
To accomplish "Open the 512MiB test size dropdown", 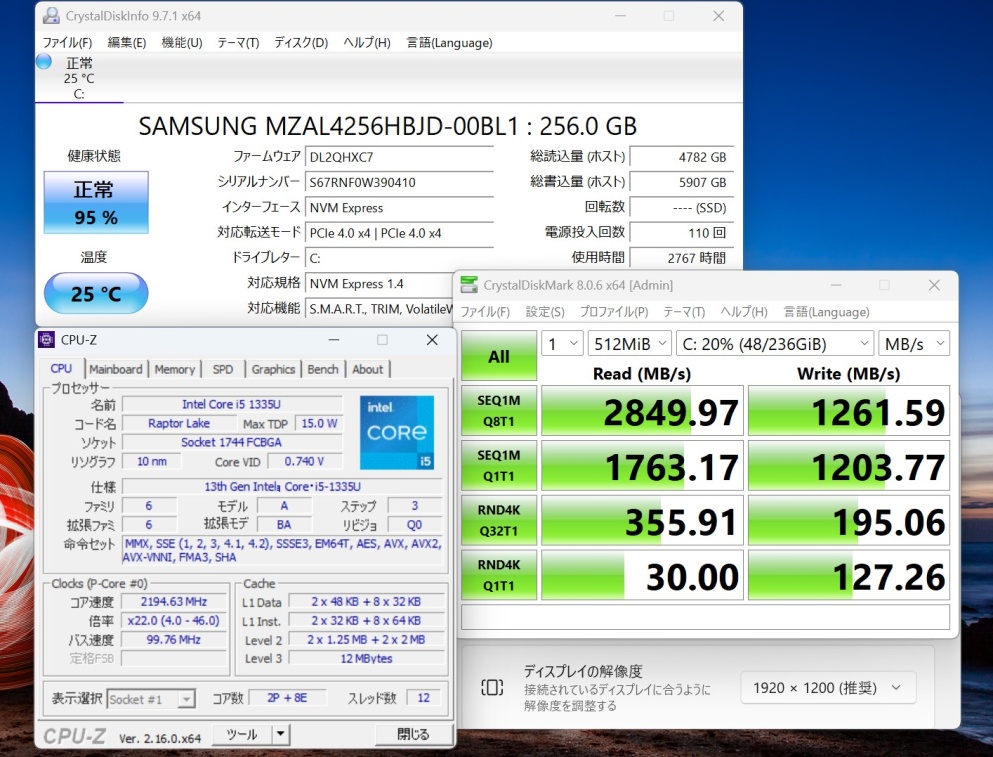I will pos(628,344).
